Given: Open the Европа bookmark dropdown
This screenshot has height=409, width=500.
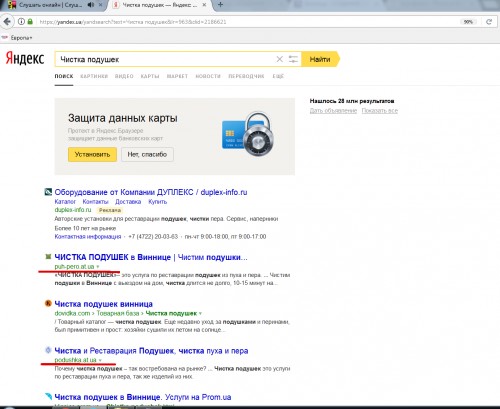Looking at the screenshot, I should [x=17, y=38].
